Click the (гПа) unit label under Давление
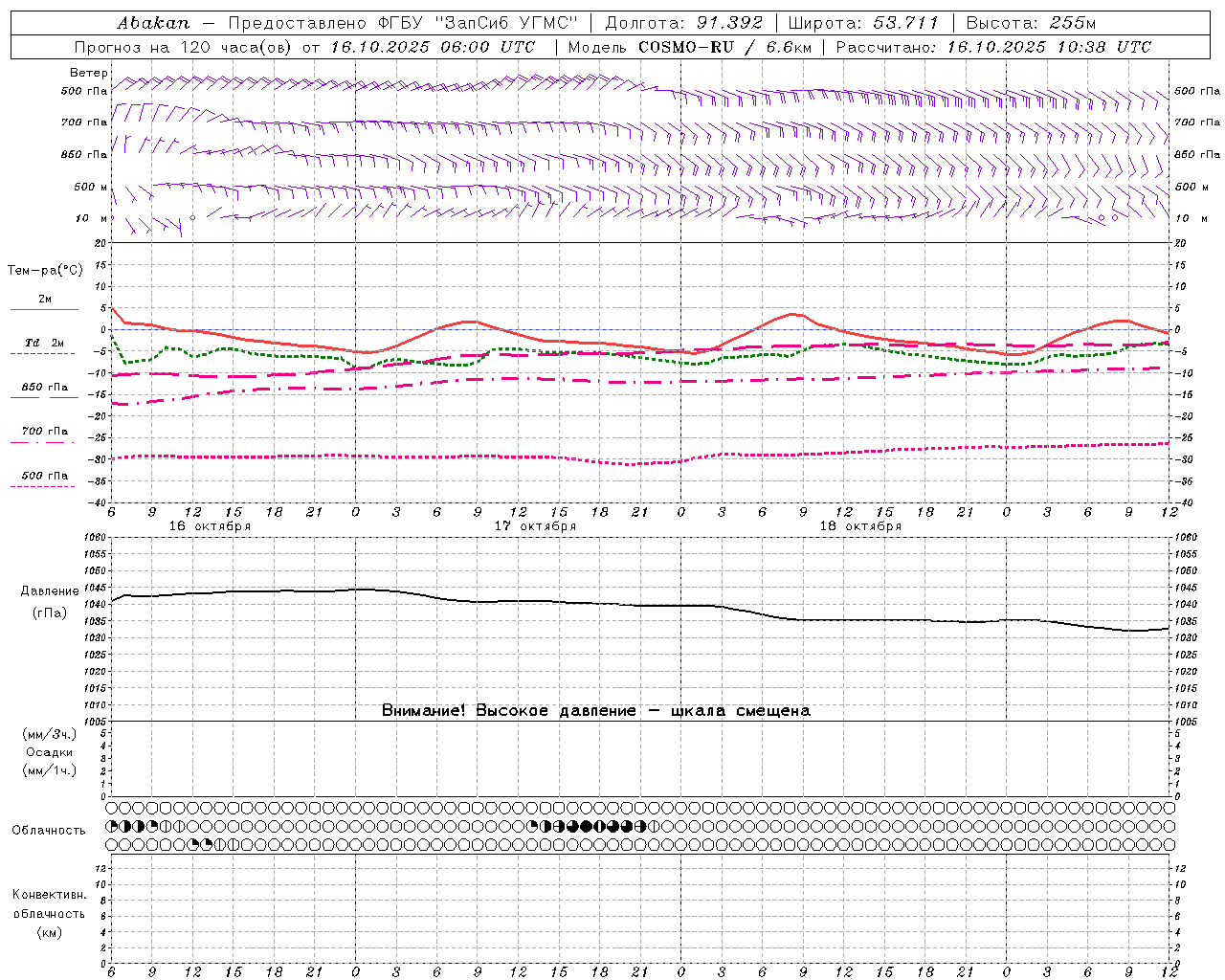The width and height of the screenshot is (1225, 980). [49, 613]
